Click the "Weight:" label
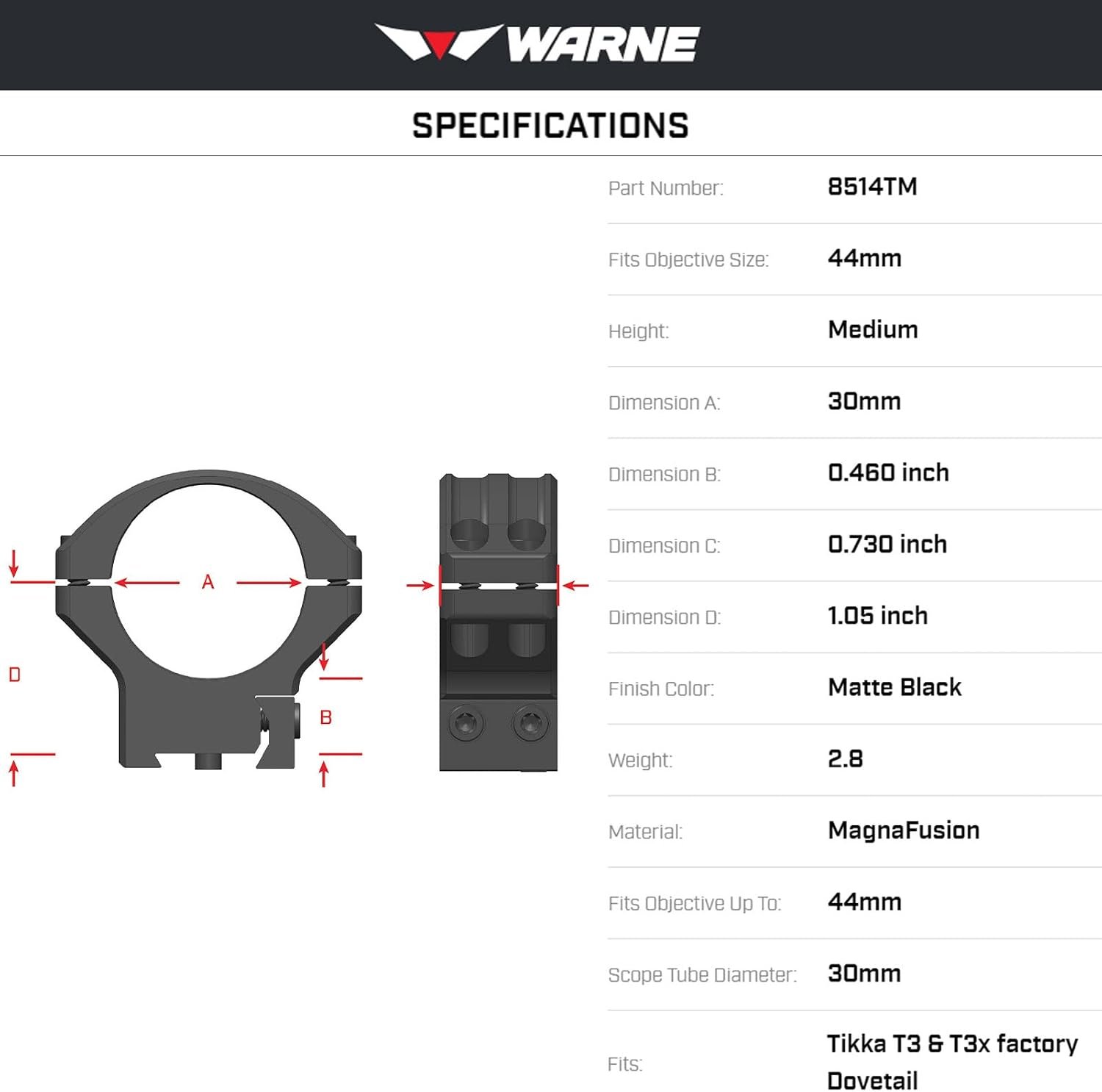 tap(641, 761)
